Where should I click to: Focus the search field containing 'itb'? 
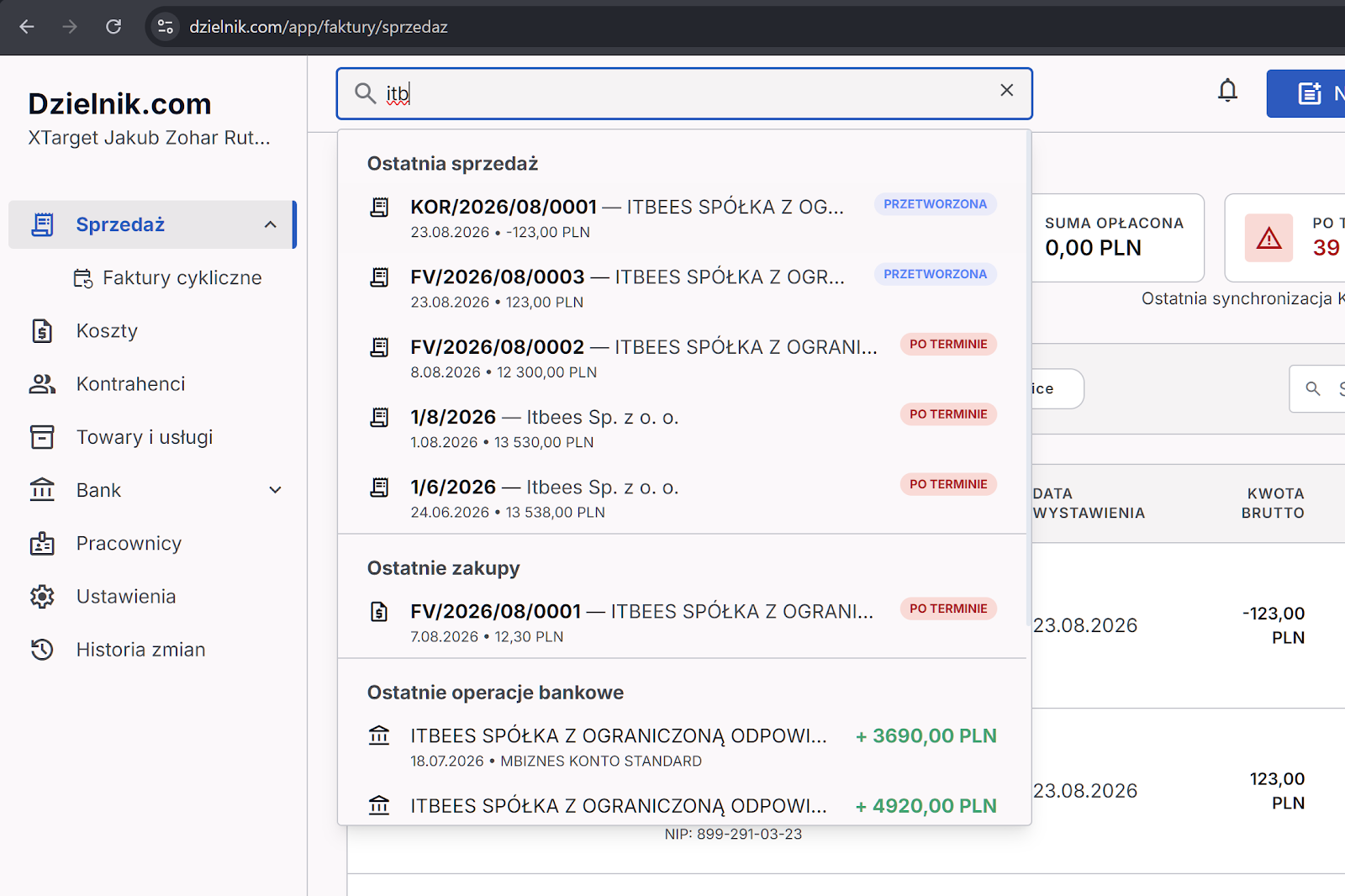pyautogui.click(x=684, y=93)
